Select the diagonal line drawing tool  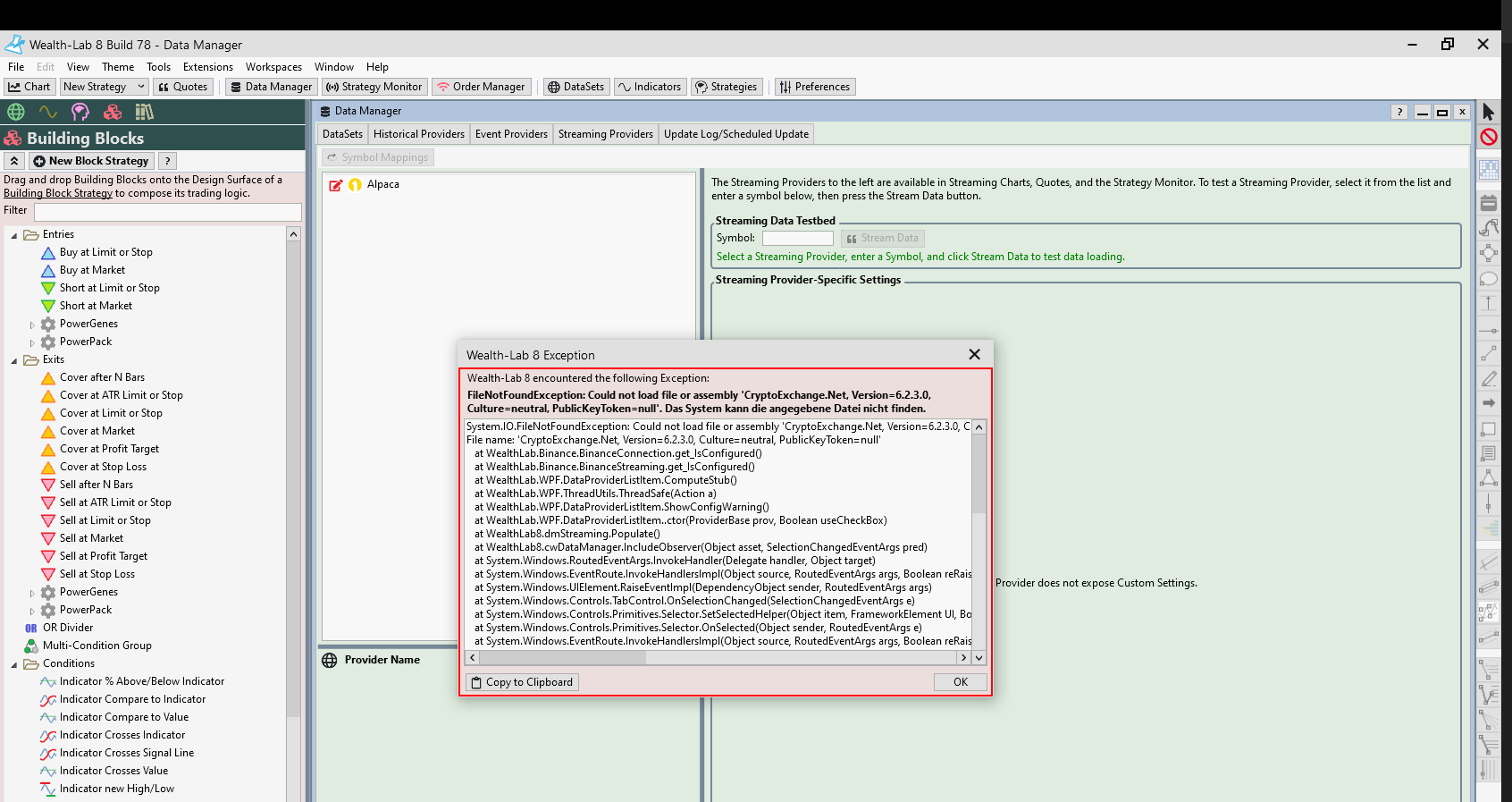[x=1489, y=354]
